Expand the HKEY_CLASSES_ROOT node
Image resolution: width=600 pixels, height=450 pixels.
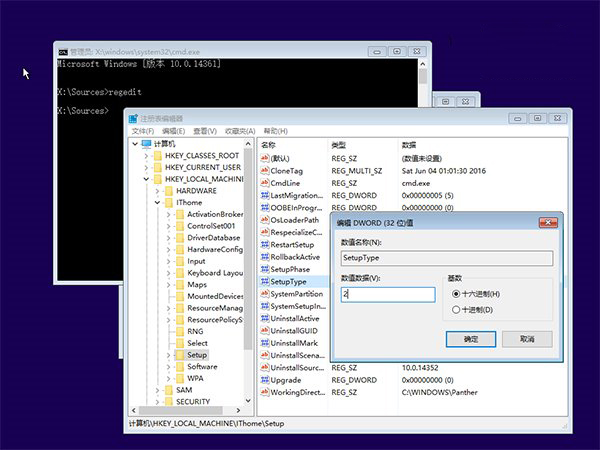click(146, 156)
